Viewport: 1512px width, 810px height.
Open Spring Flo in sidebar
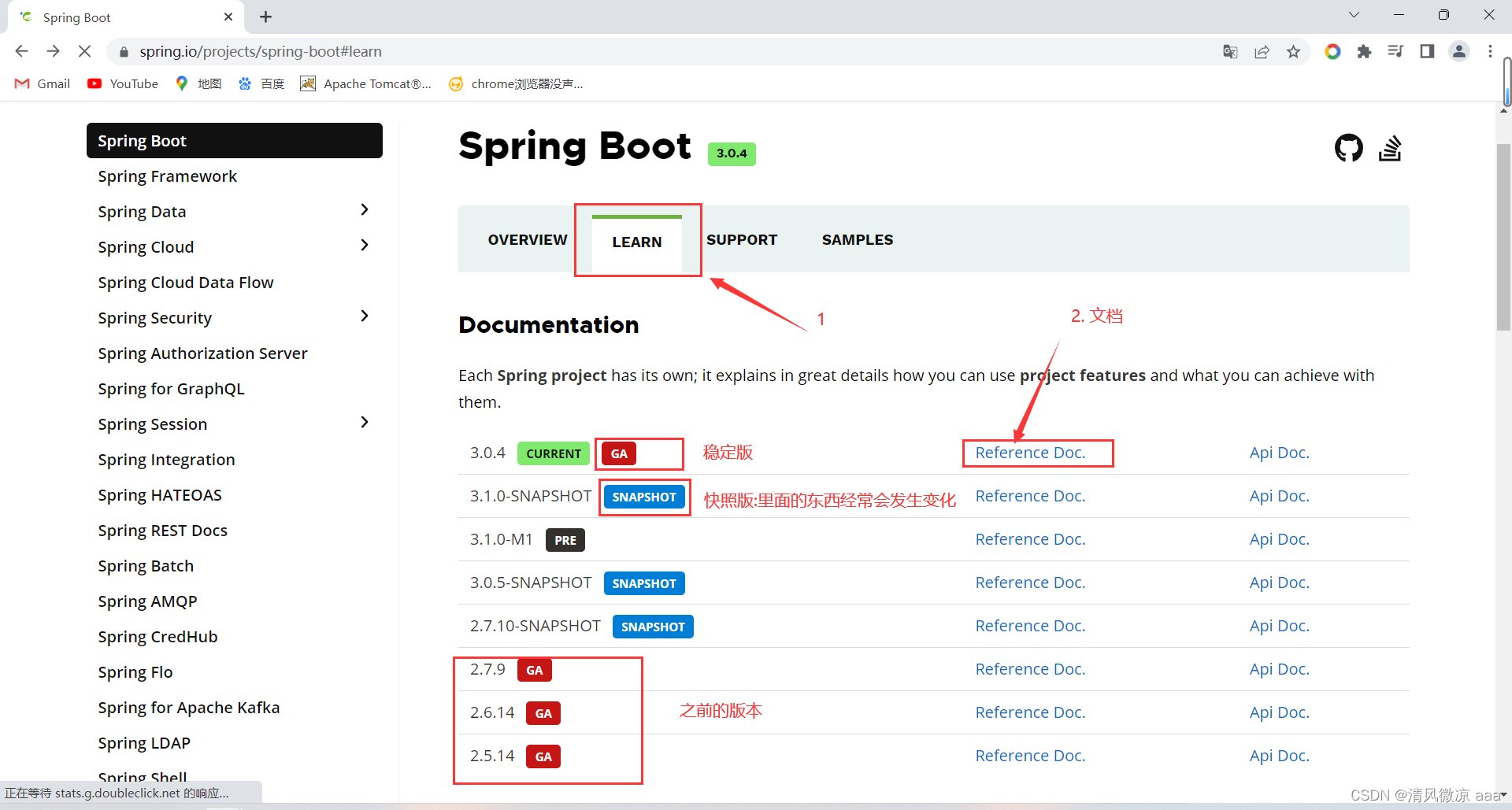point(135,672)
